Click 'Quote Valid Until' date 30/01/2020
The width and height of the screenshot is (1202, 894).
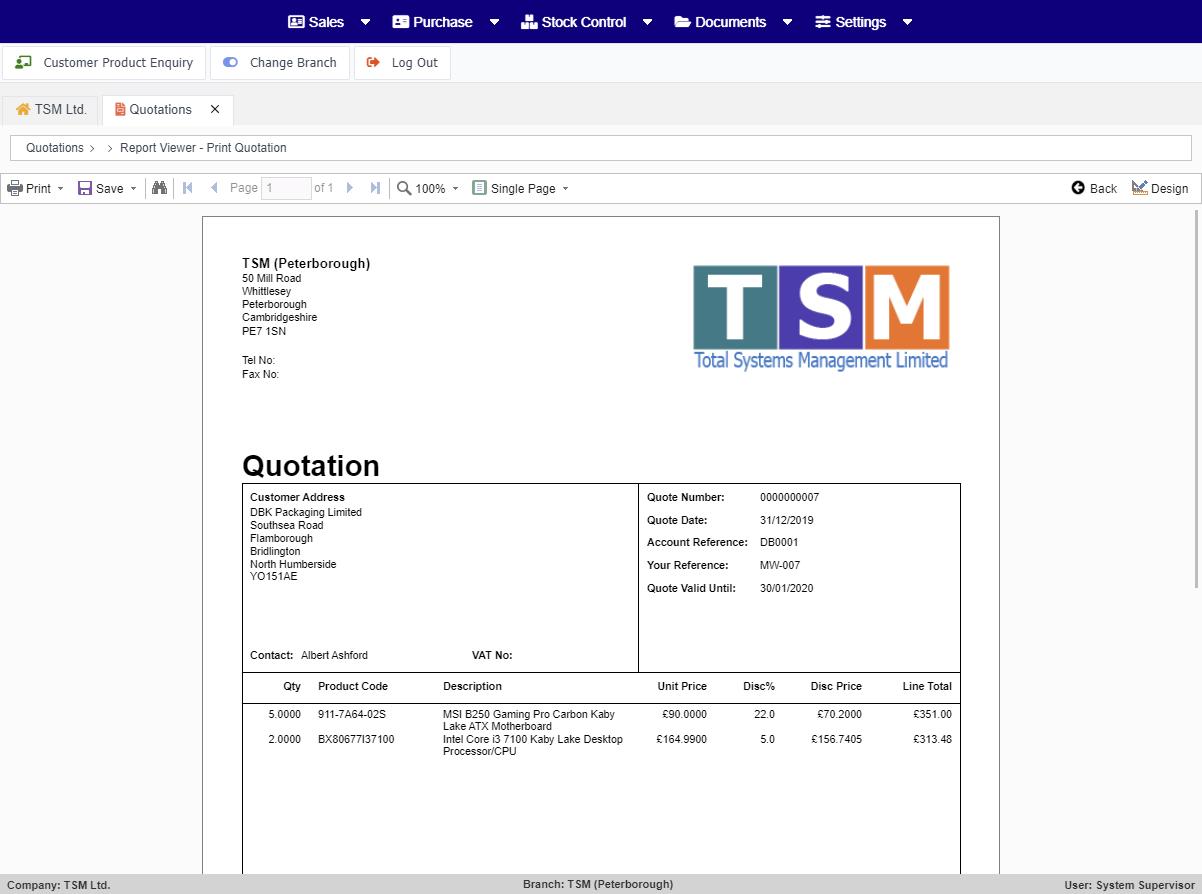(x=787, y=588)
